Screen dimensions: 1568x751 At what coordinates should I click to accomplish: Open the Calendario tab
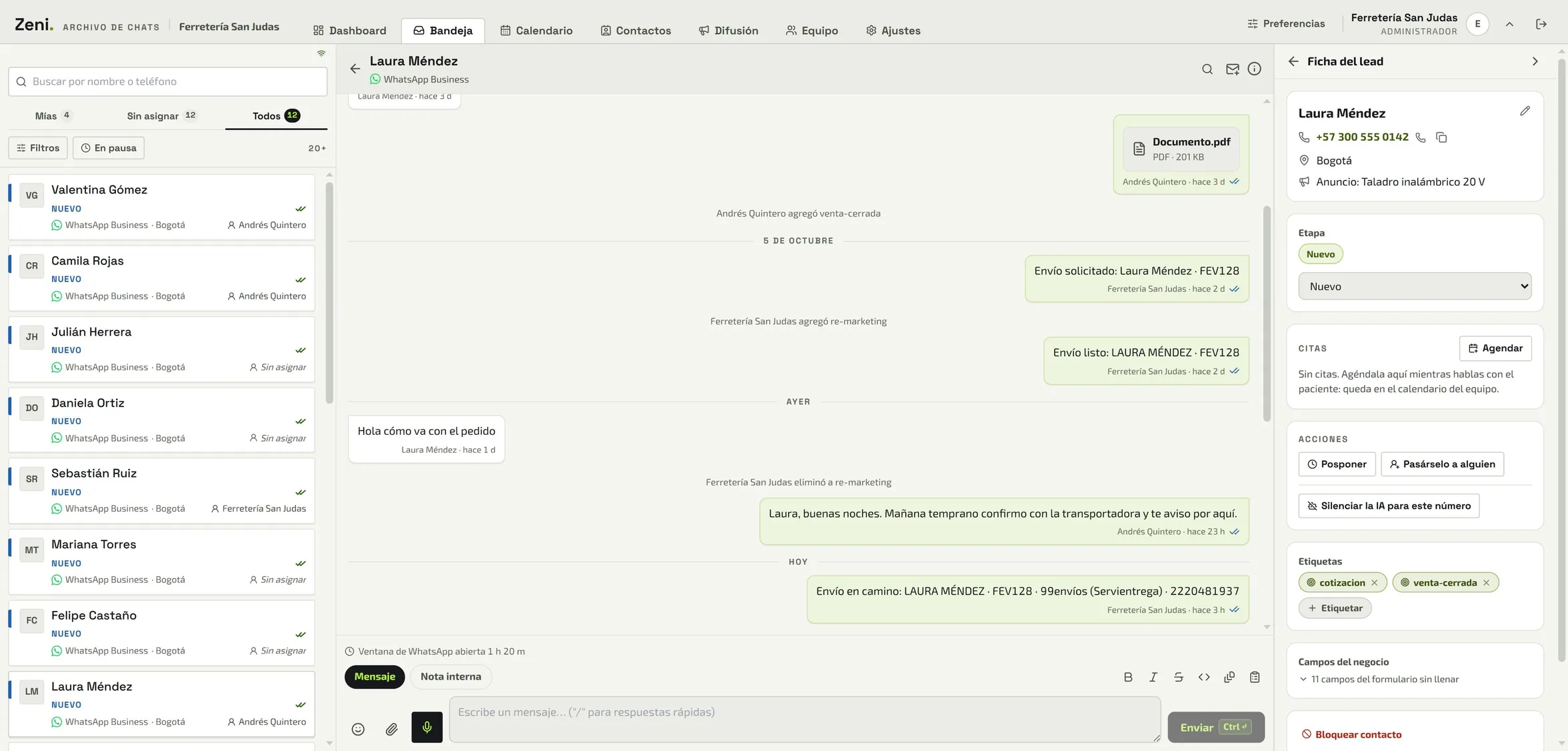point(536,31)
